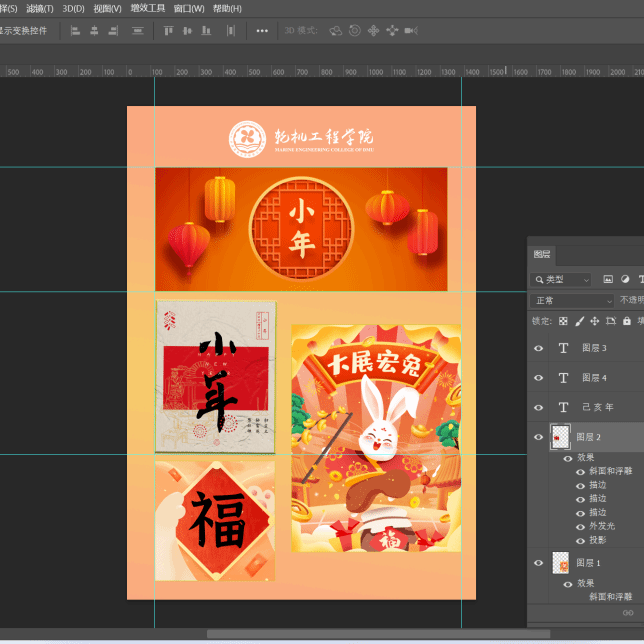The height and width of the screenshot is (644, 644).
Task: Click the align left edges icon
Action: [x=74, y=31]
